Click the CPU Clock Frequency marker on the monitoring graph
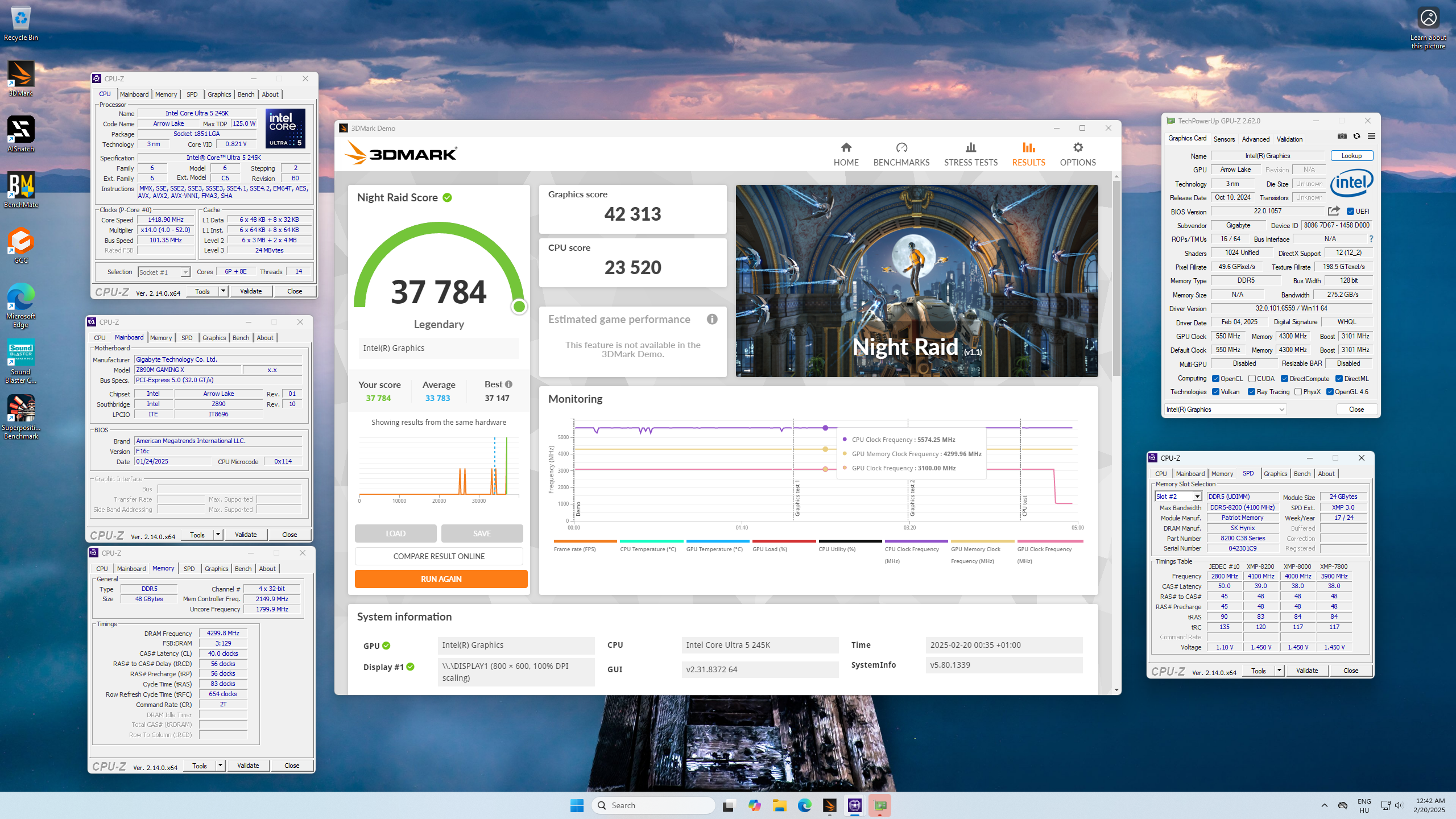This screenshot has width=1456, height=819. pos(825,428)
